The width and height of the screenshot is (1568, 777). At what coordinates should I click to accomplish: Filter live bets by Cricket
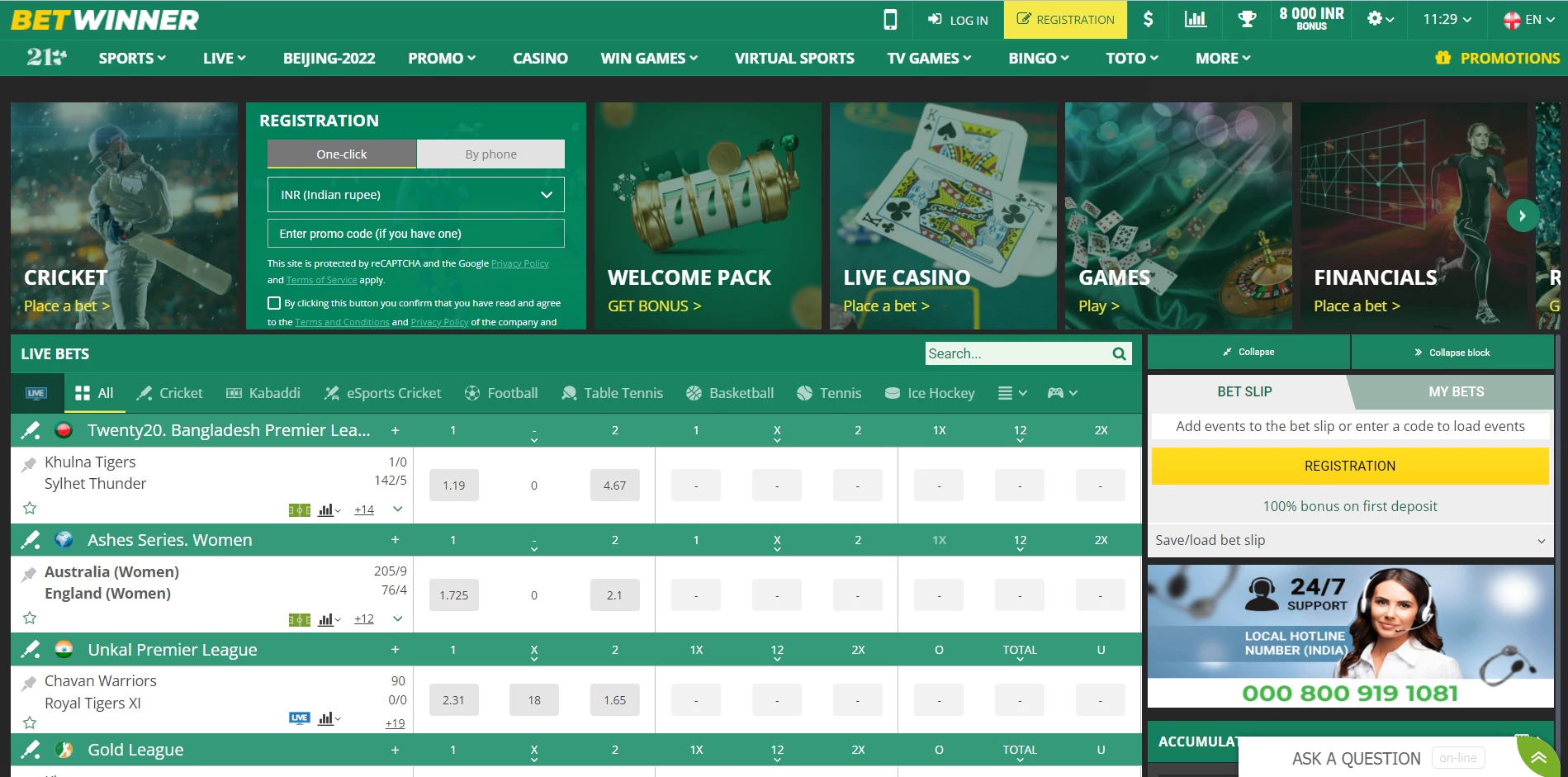click(x=170, y=393)
